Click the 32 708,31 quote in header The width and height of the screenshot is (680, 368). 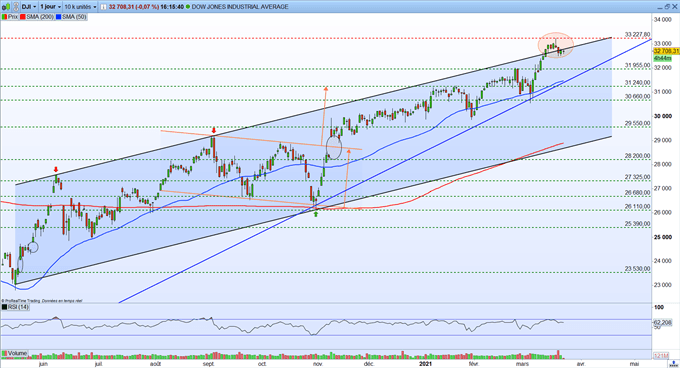122,7
